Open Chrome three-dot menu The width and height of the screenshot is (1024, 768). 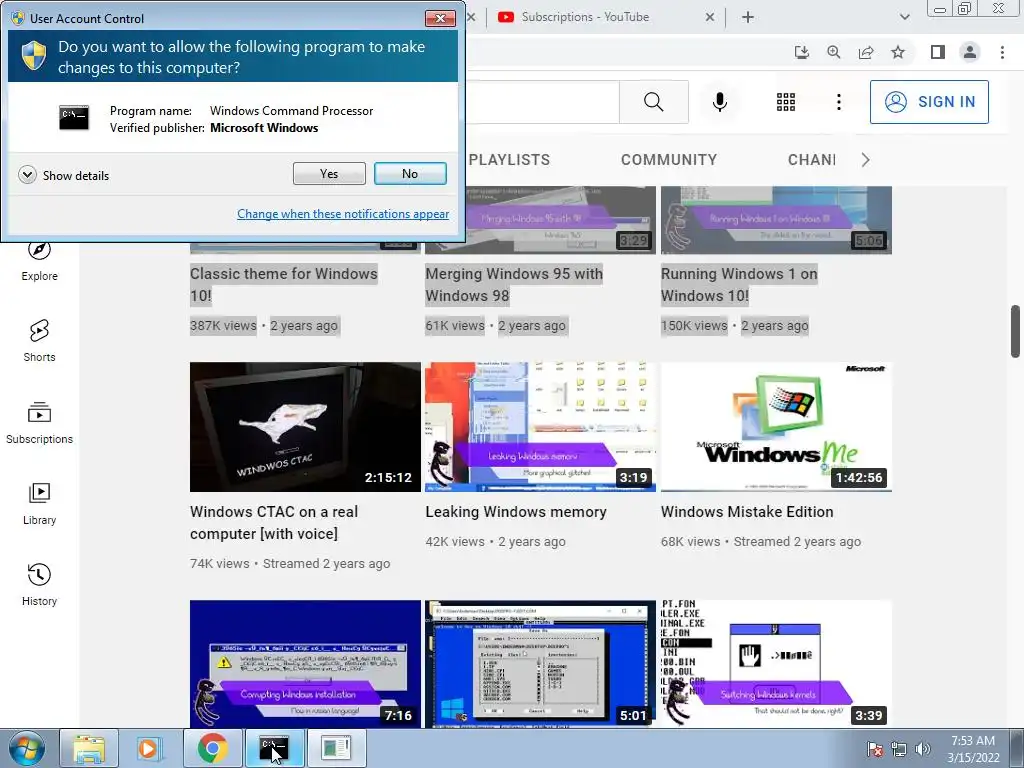click(1002, 52)
